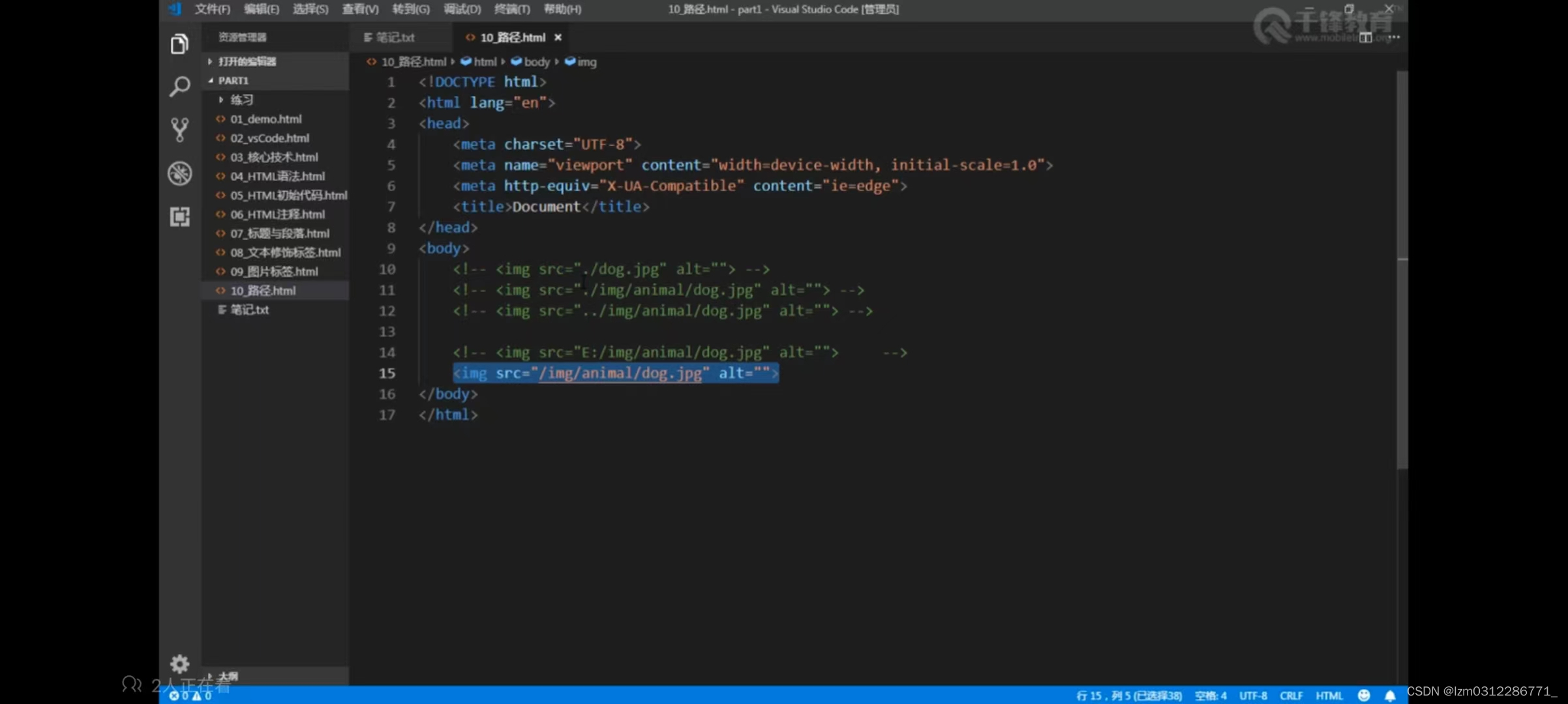Open 05_HTML初始代码.html in the explorer
Screen dimensions: 1568x704
tap(275, 195)
